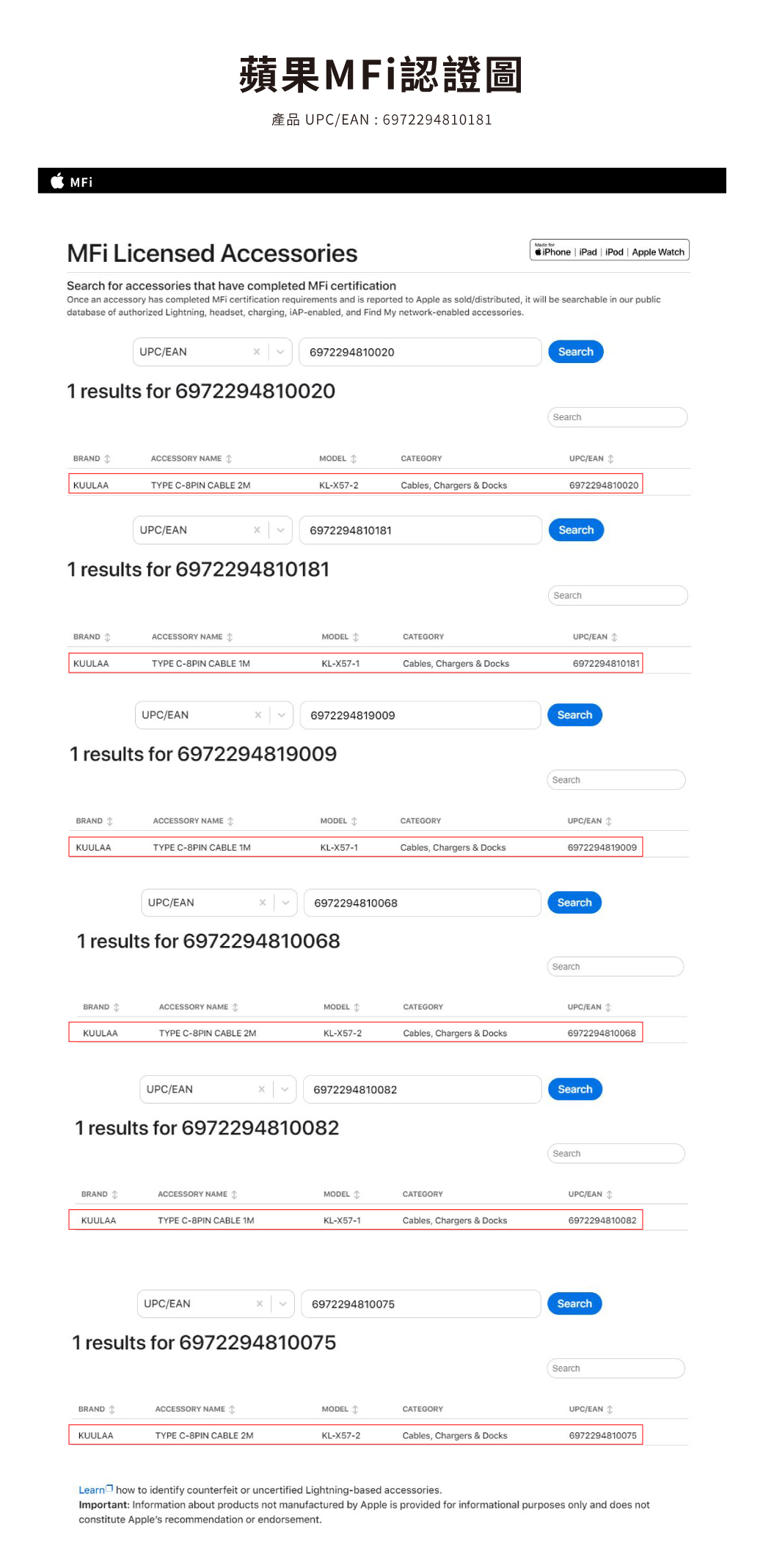Open the UPC/EAN selector beside 6972294810181

[x=280, y=530]
